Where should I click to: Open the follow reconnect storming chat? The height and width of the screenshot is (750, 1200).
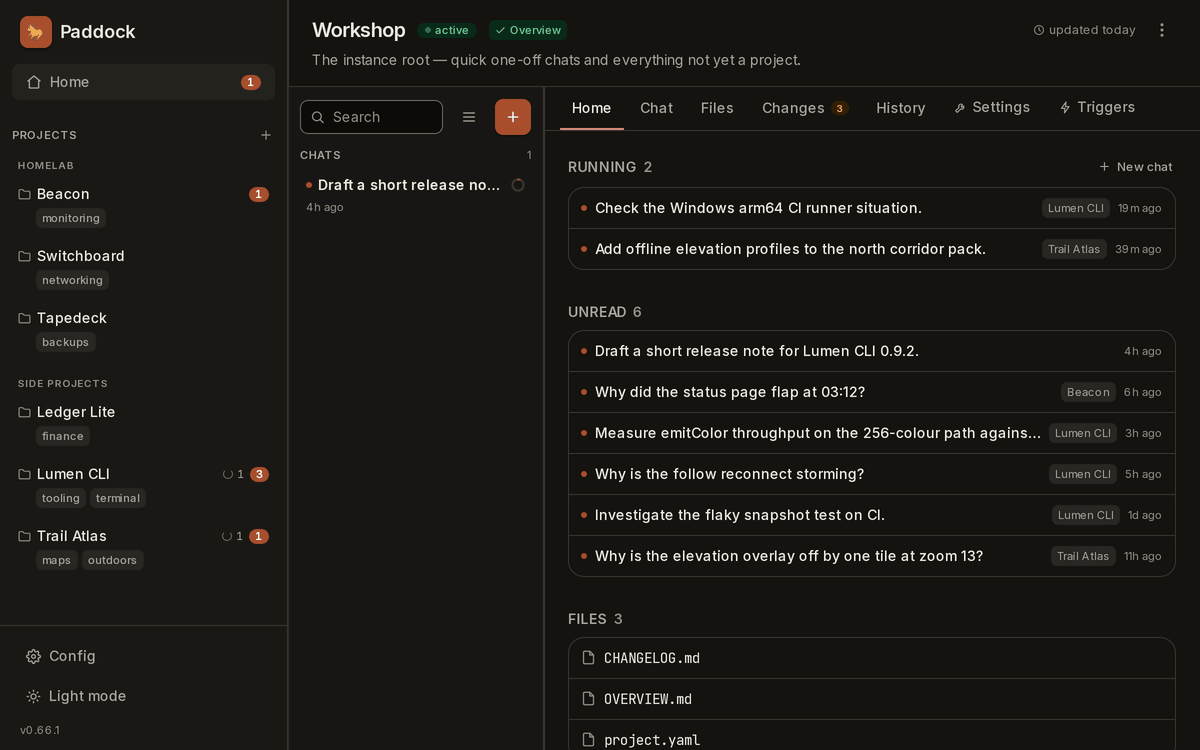[x=871, y=474]
